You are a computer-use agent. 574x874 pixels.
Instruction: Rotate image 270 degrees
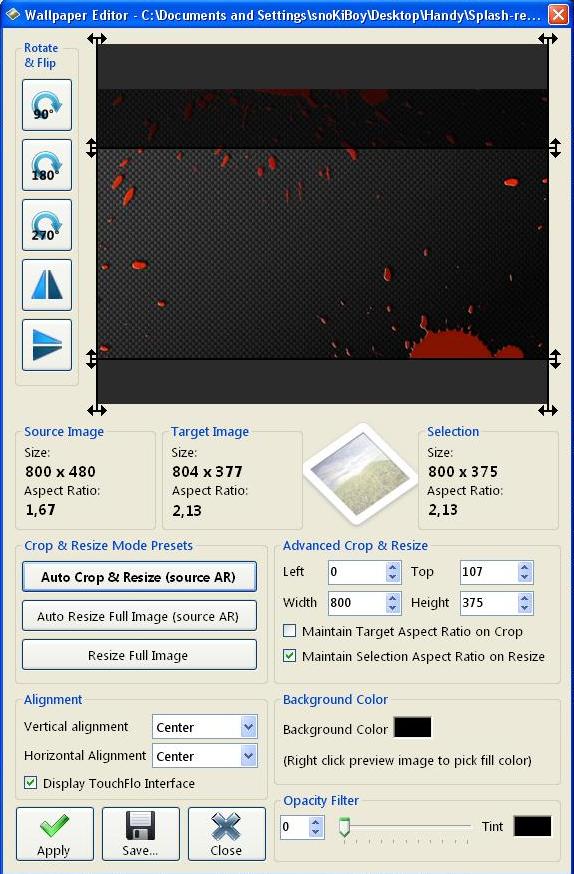(x=47, y=225)
